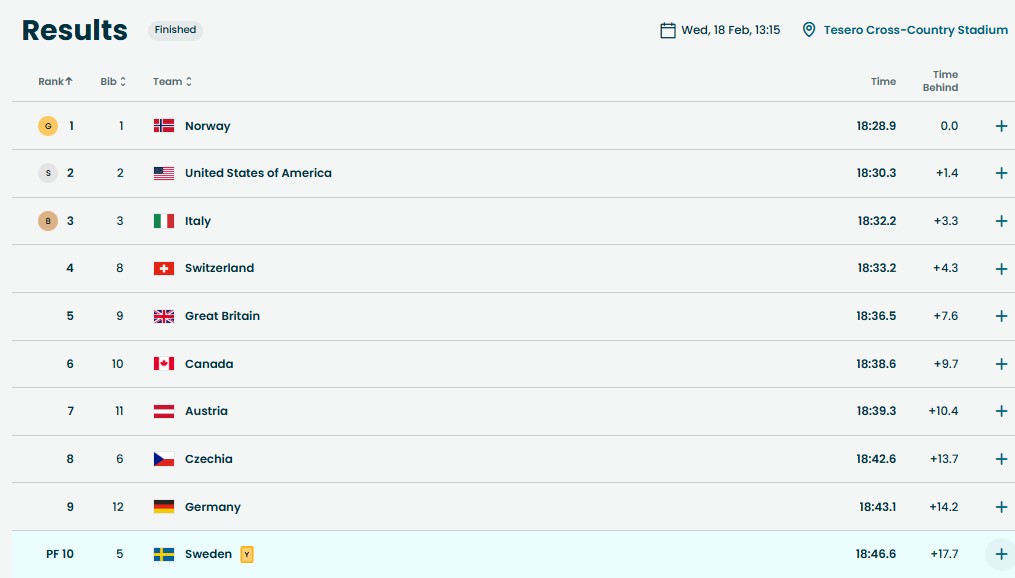The width and height of the screenshot is (1015, 578).
Task: Sort the table by Team name
Action: (172, 82)
